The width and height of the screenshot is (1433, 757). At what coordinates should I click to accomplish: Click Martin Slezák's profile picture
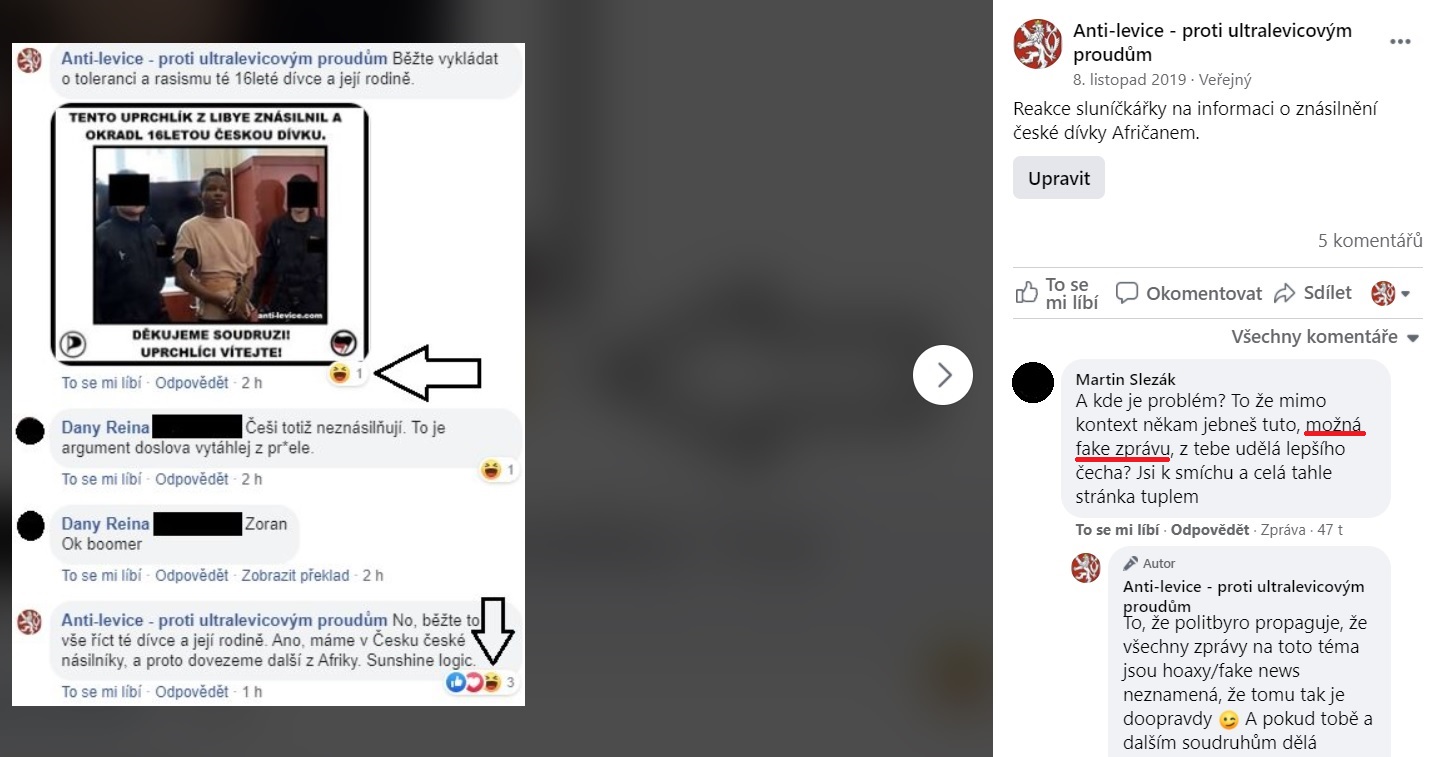pos(1033,382)
